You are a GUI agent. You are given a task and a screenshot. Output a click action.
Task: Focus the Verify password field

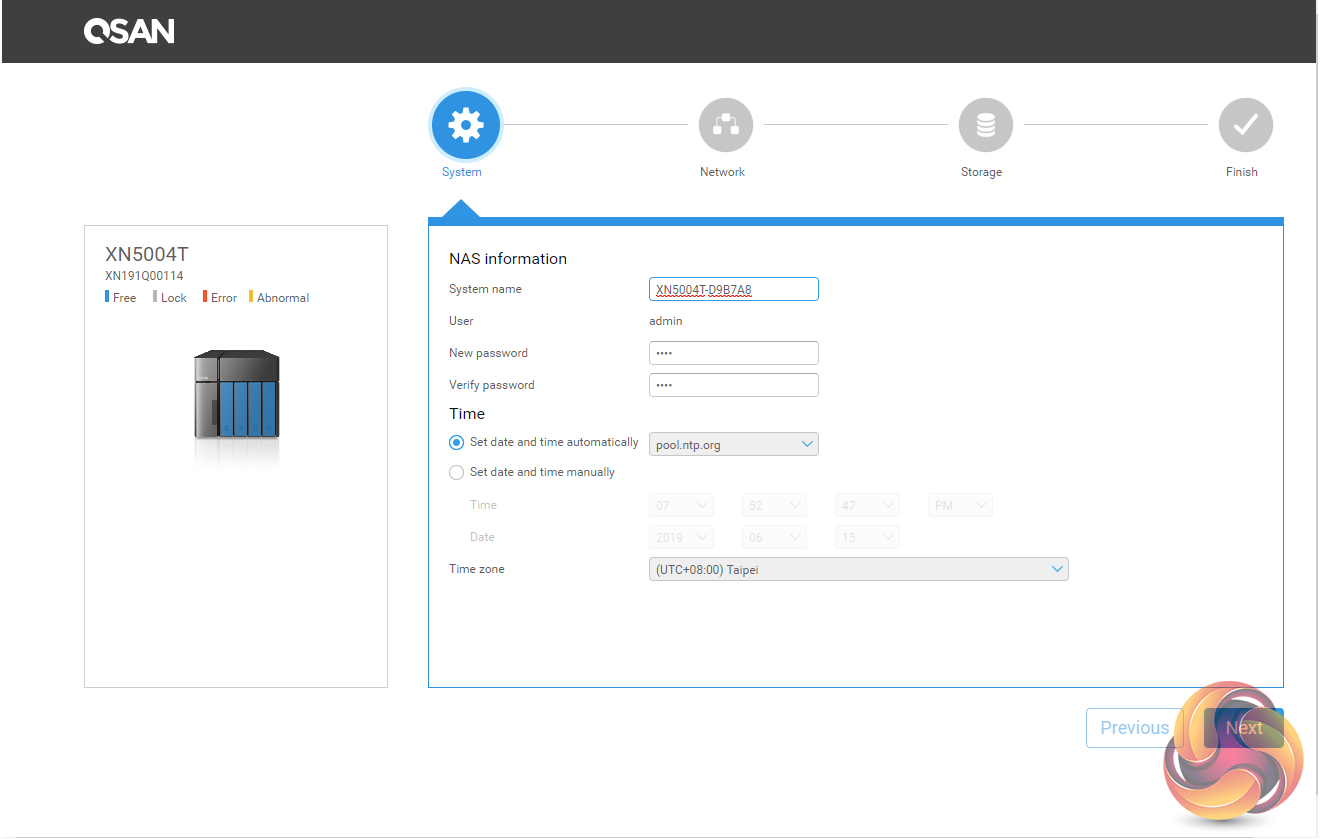(x=733, y=385)
